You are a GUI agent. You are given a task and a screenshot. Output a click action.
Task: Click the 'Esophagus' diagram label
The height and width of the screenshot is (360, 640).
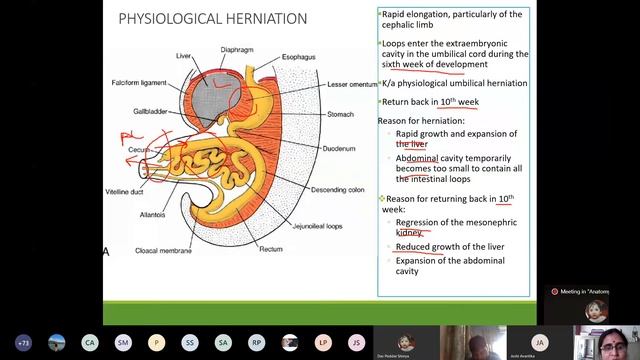coord(298,57)
